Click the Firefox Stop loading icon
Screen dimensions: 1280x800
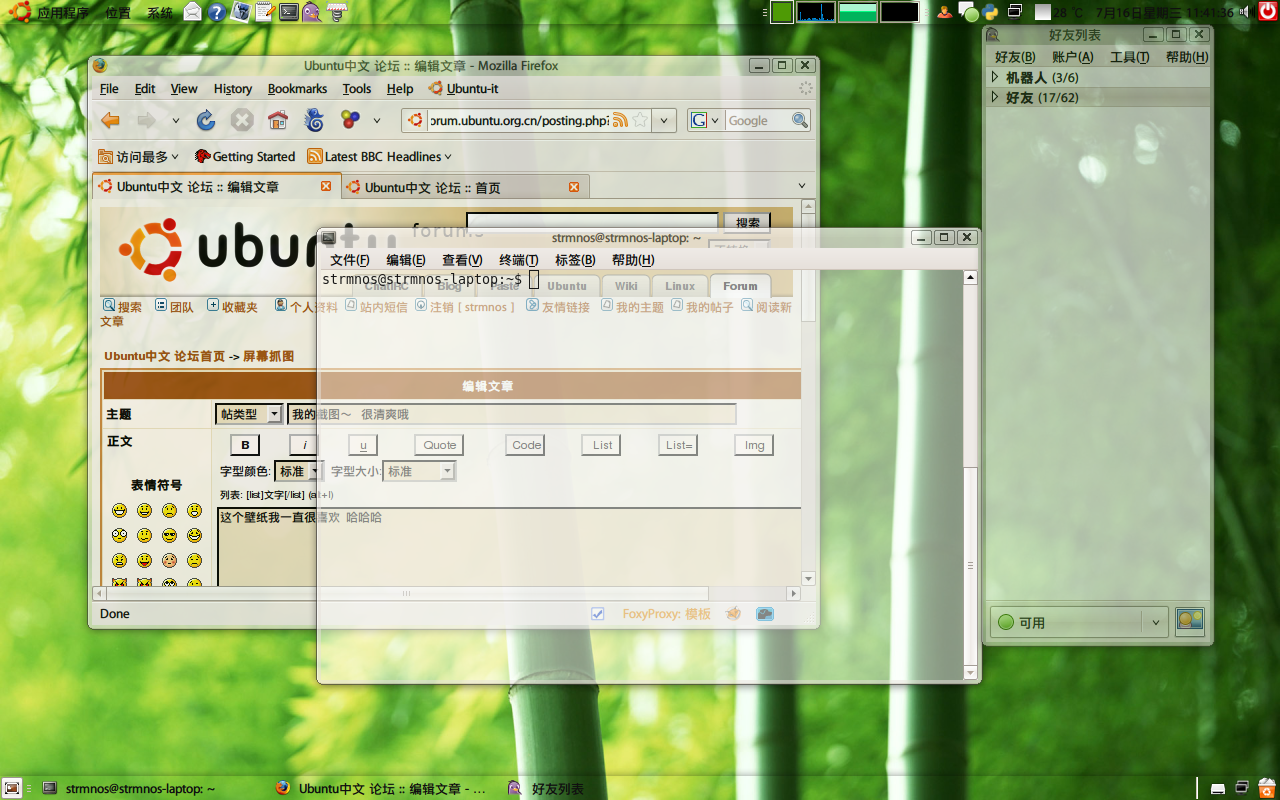click(242, 120)
